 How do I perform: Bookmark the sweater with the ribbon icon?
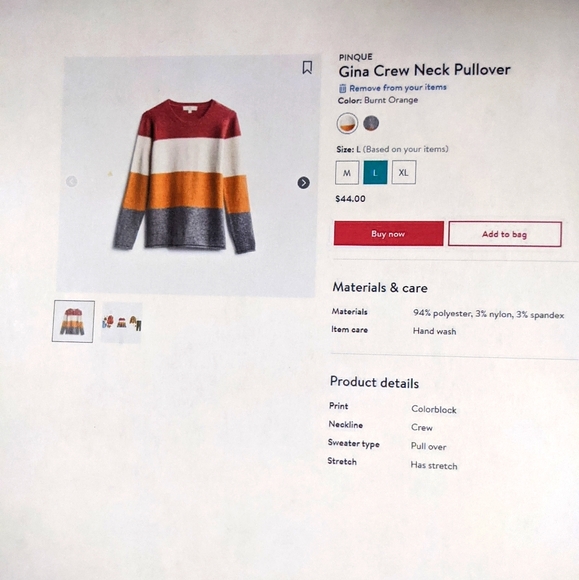click(307, 68)
